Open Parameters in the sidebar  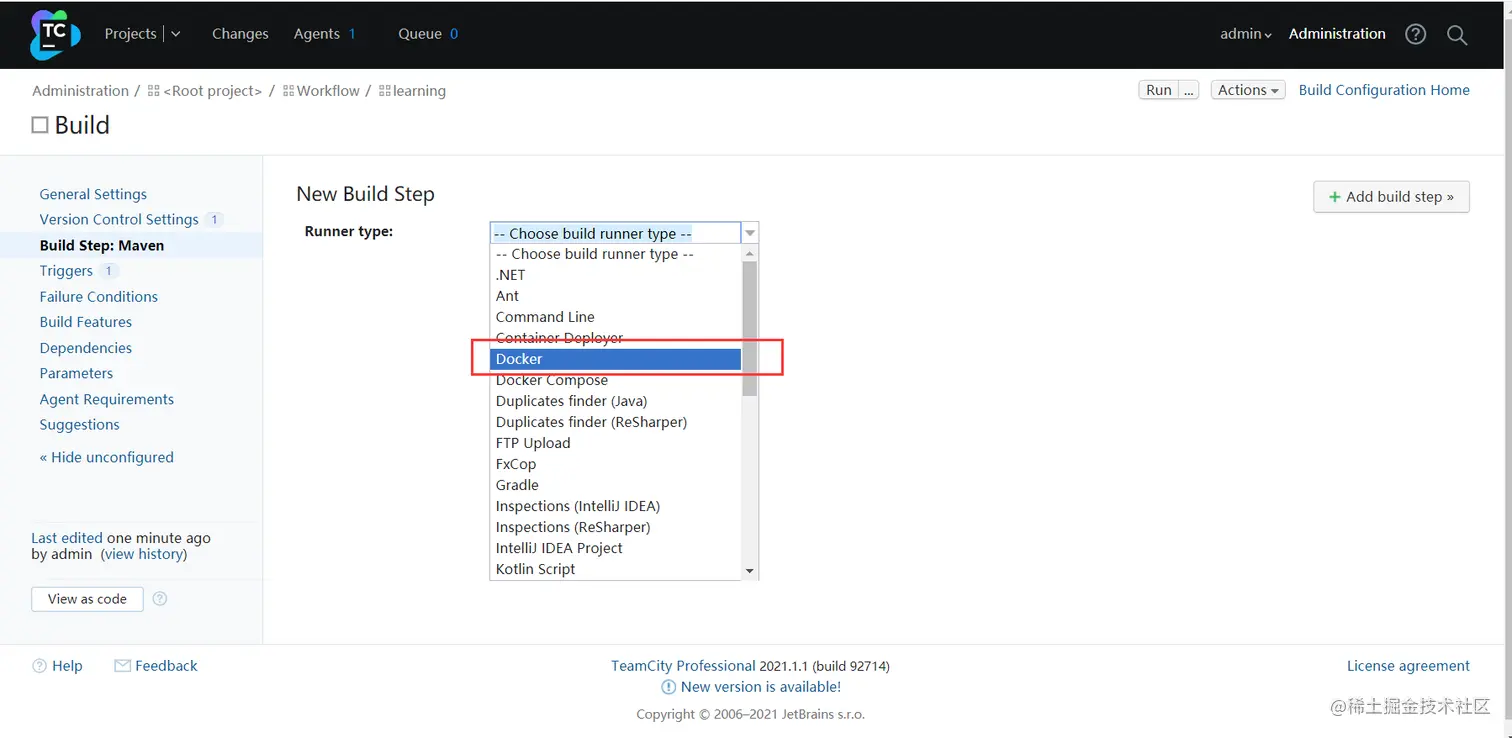point(76,373)
